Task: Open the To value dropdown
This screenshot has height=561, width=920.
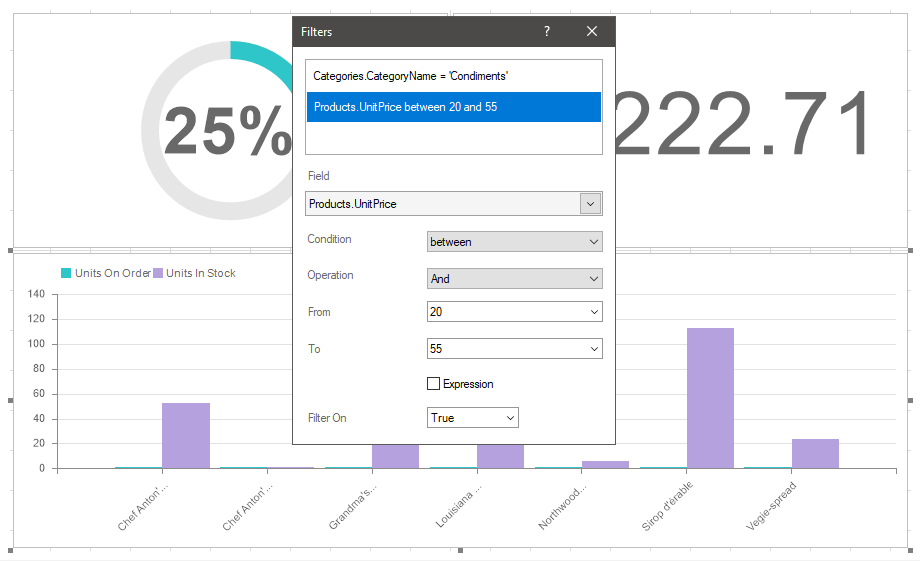Action: (x=594, y=349)
